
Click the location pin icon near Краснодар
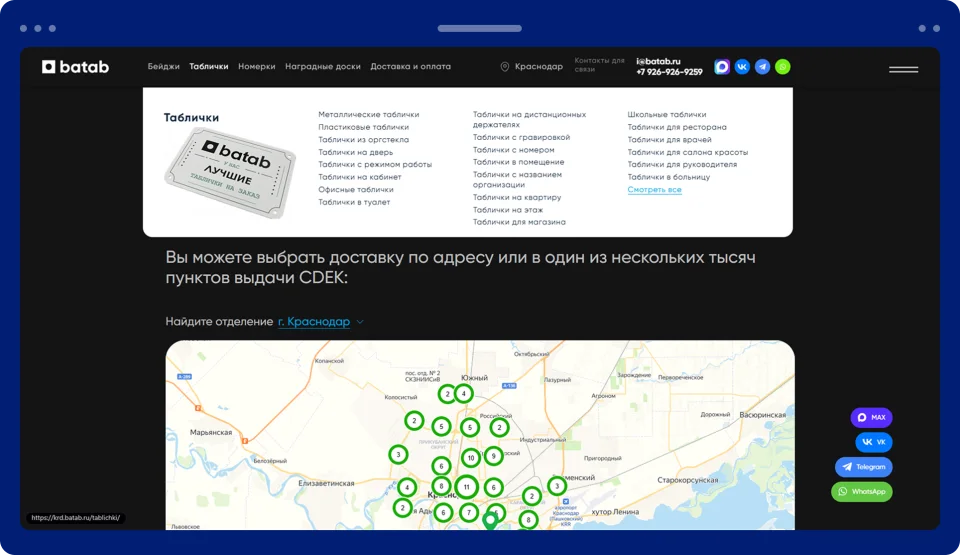pyautogui.click(x=504, y=67)
